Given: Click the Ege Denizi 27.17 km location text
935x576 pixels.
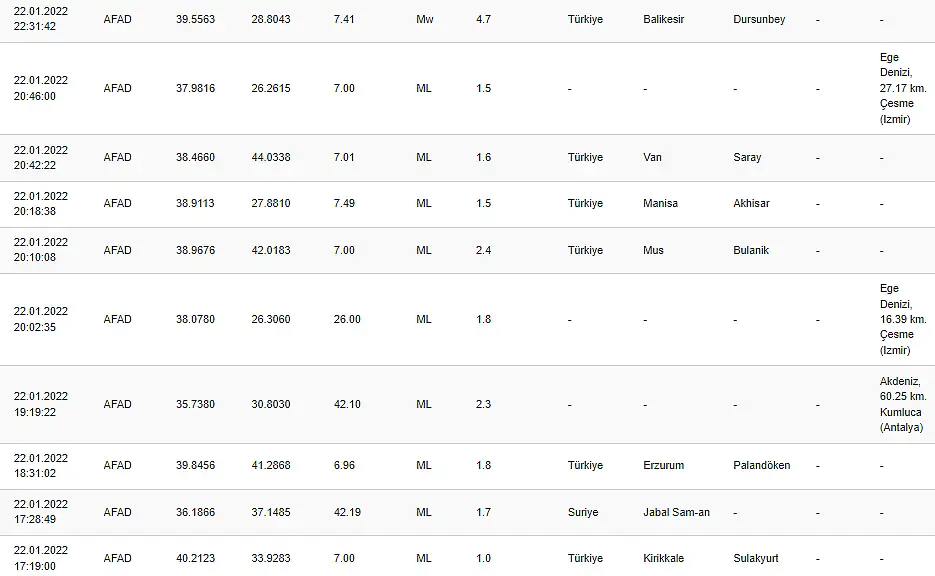Looking at the screenshot, I should point(903,88).
